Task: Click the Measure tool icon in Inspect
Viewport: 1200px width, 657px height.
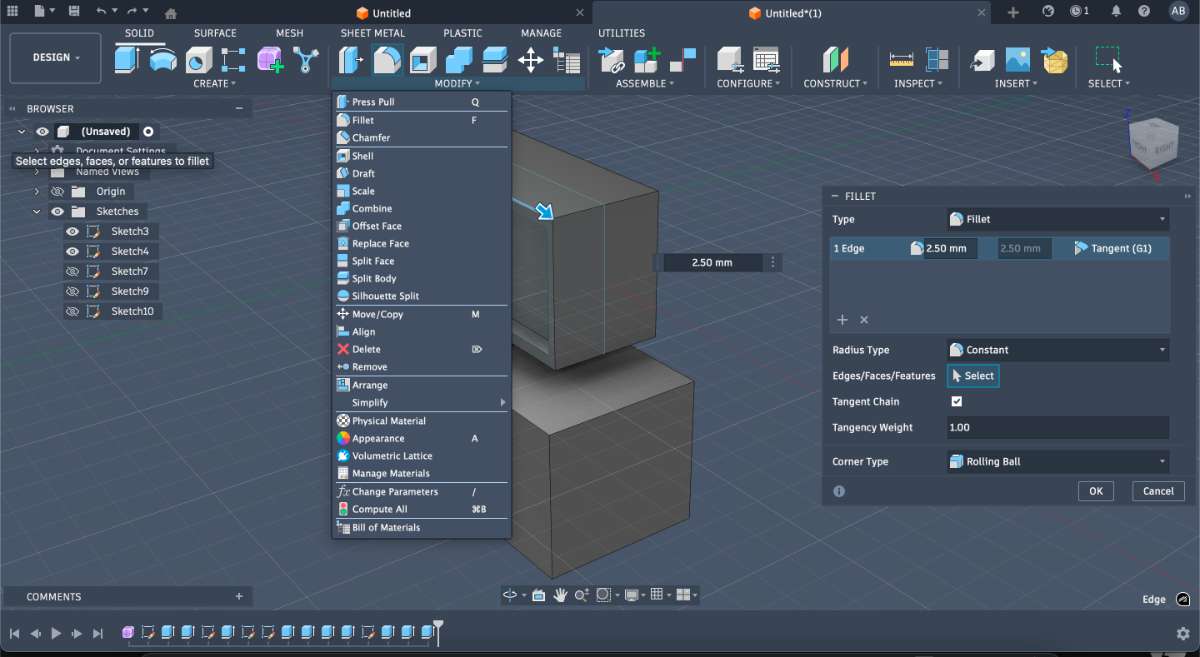Action: (901, 60)
